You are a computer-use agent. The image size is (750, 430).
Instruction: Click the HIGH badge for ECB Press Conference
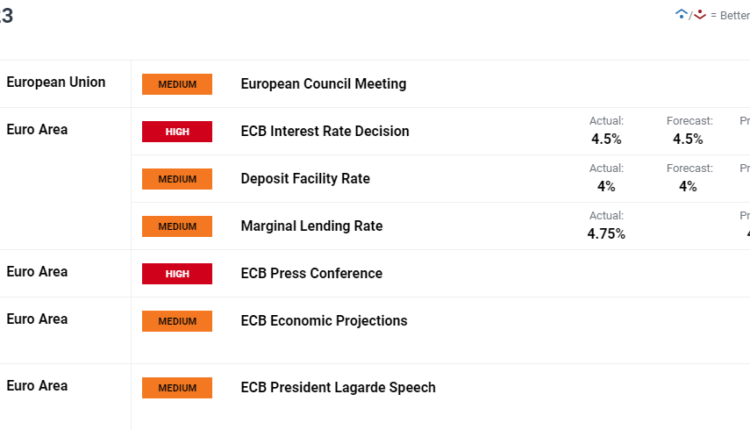(x=177, y=273)
